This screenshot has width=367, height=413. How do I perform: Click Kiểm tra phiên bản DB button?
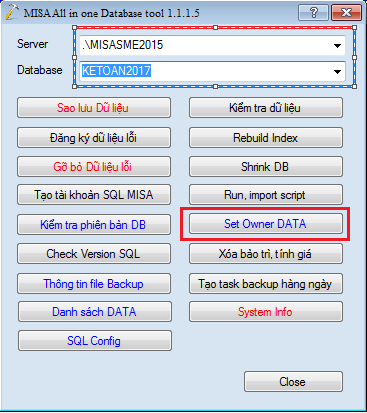pyautogui.click(x=94, y=224)
